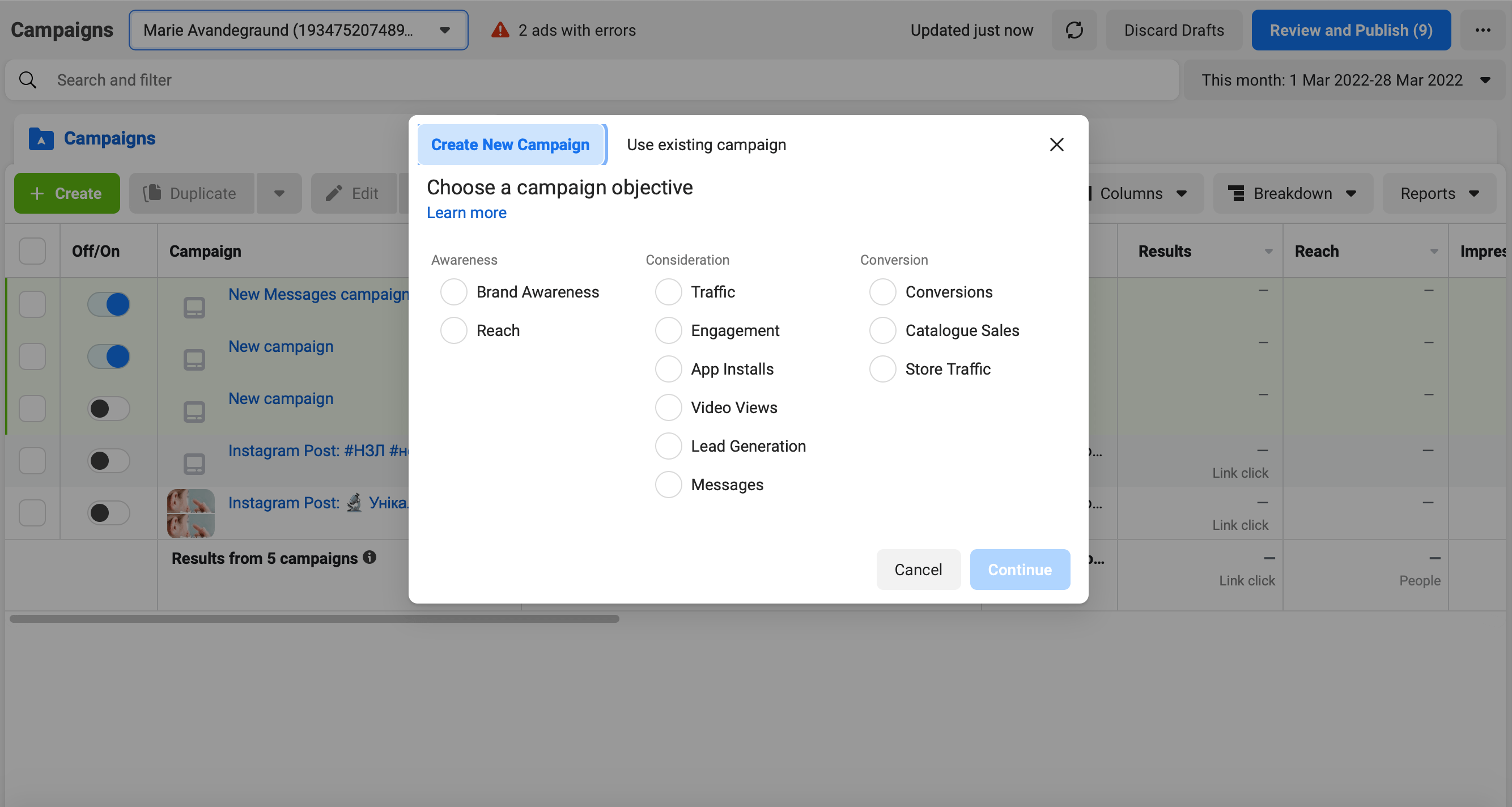Click the 2 ads with errors text

(577, 30)
